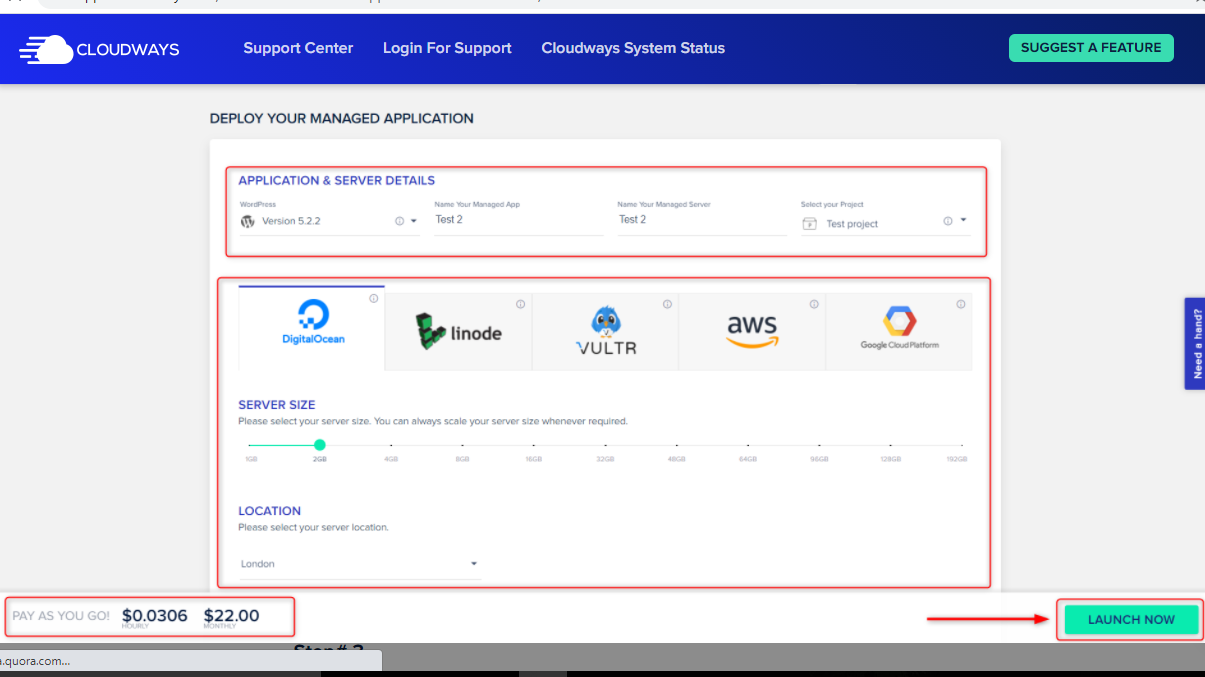This screenshot has height=677, width=1205.
Task: Open the Select your Project dropdown arrow
Action: (x=963, y=220)
